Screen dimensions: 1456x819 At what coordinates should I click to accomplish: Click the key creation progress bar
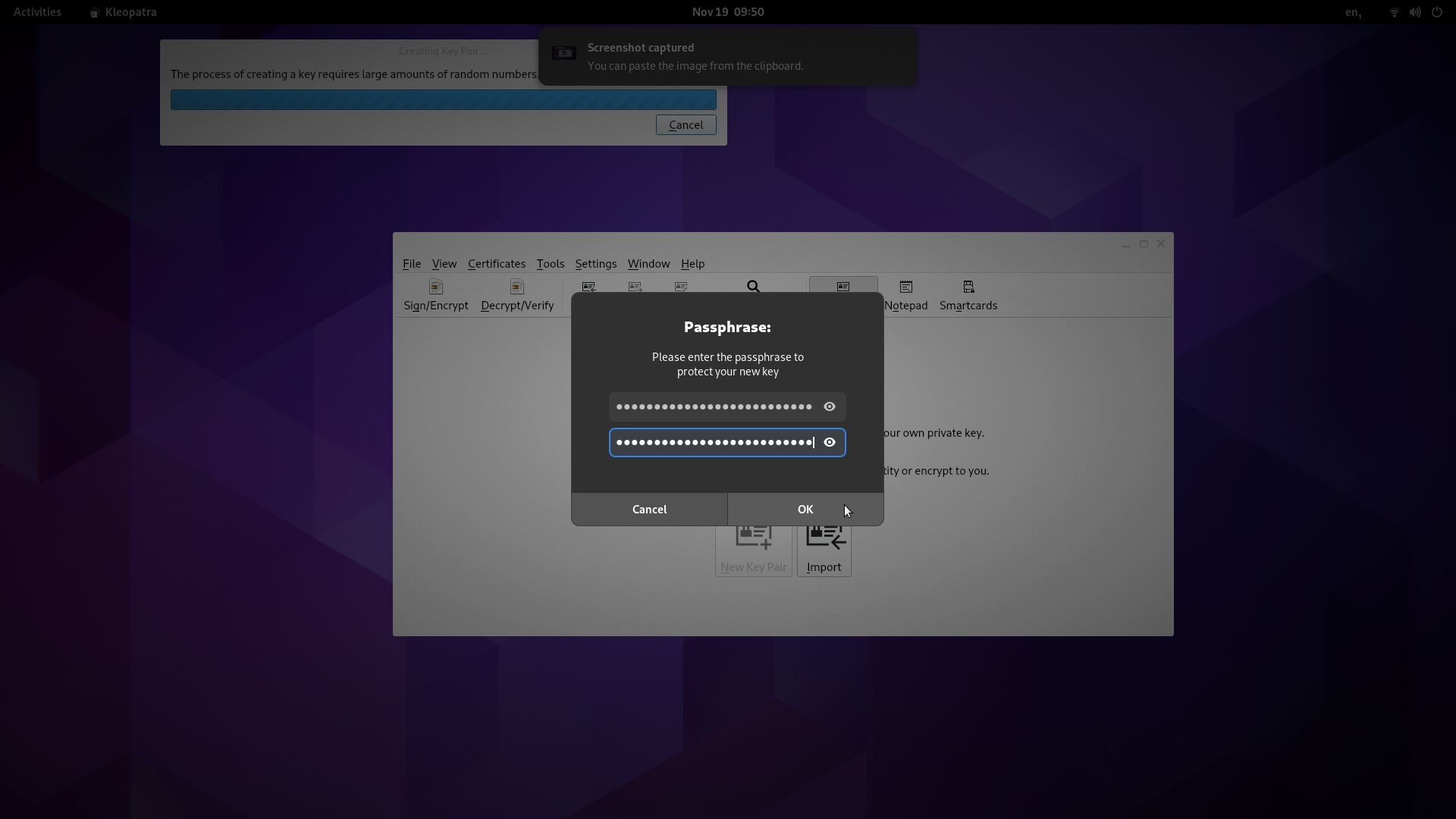[x=443, y=100]
